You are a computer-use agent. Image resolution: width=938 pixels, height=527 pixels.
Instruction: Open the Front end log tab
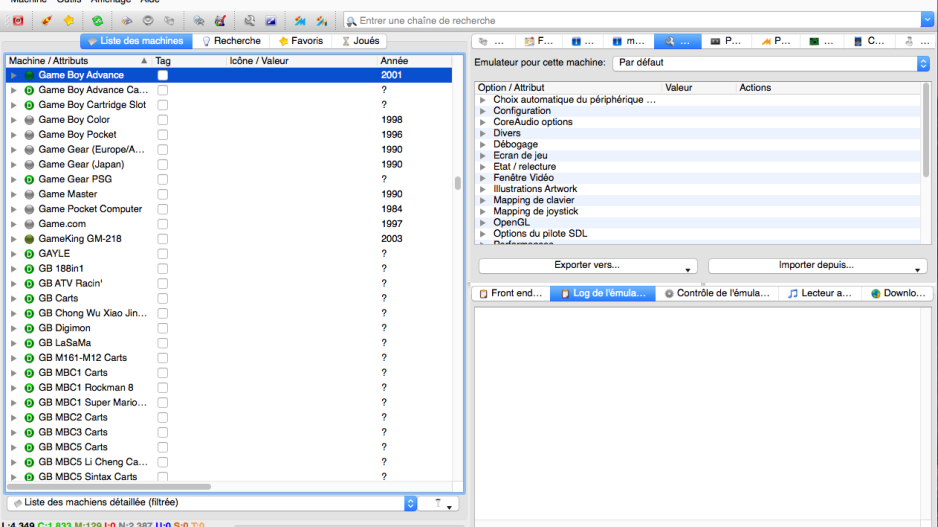tap(510, 293)
